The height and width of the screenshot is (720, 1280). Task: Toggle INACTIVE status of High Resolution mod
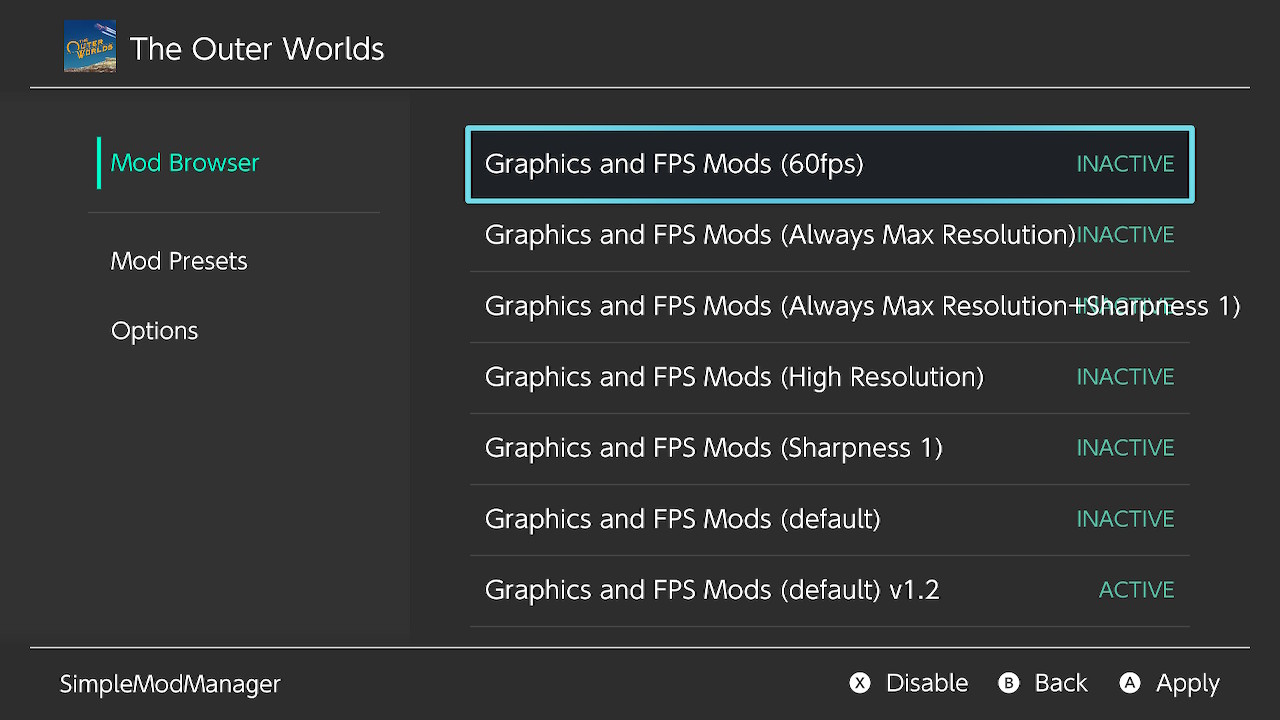tap(1125, 377)
